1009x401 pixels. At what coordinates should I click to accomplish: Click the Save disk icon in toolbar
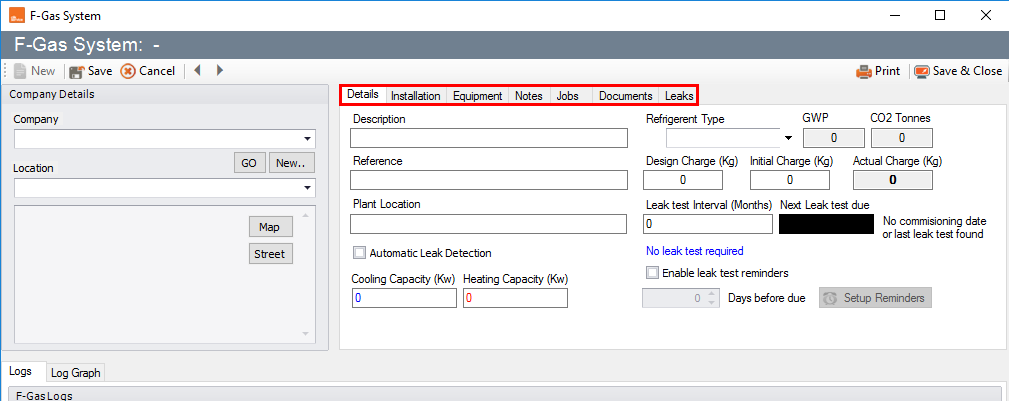pos(76,71)
